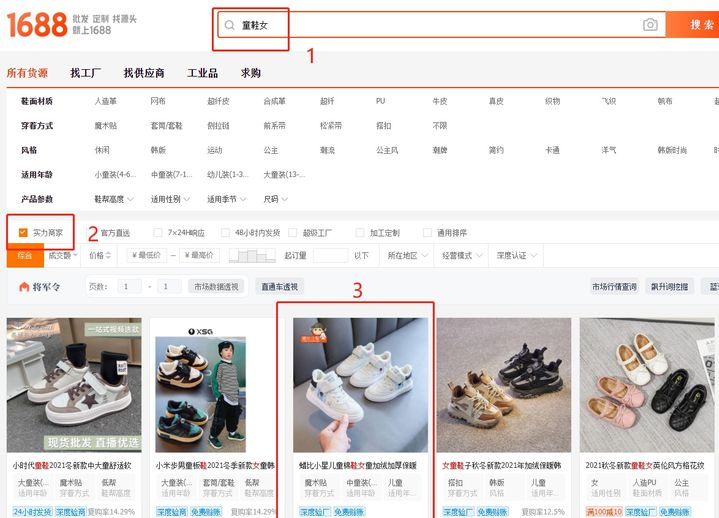This screenshot has width=719, height=518.
Task: Expand the 鞋帮高度 dropdown
Action: [113, 199]
